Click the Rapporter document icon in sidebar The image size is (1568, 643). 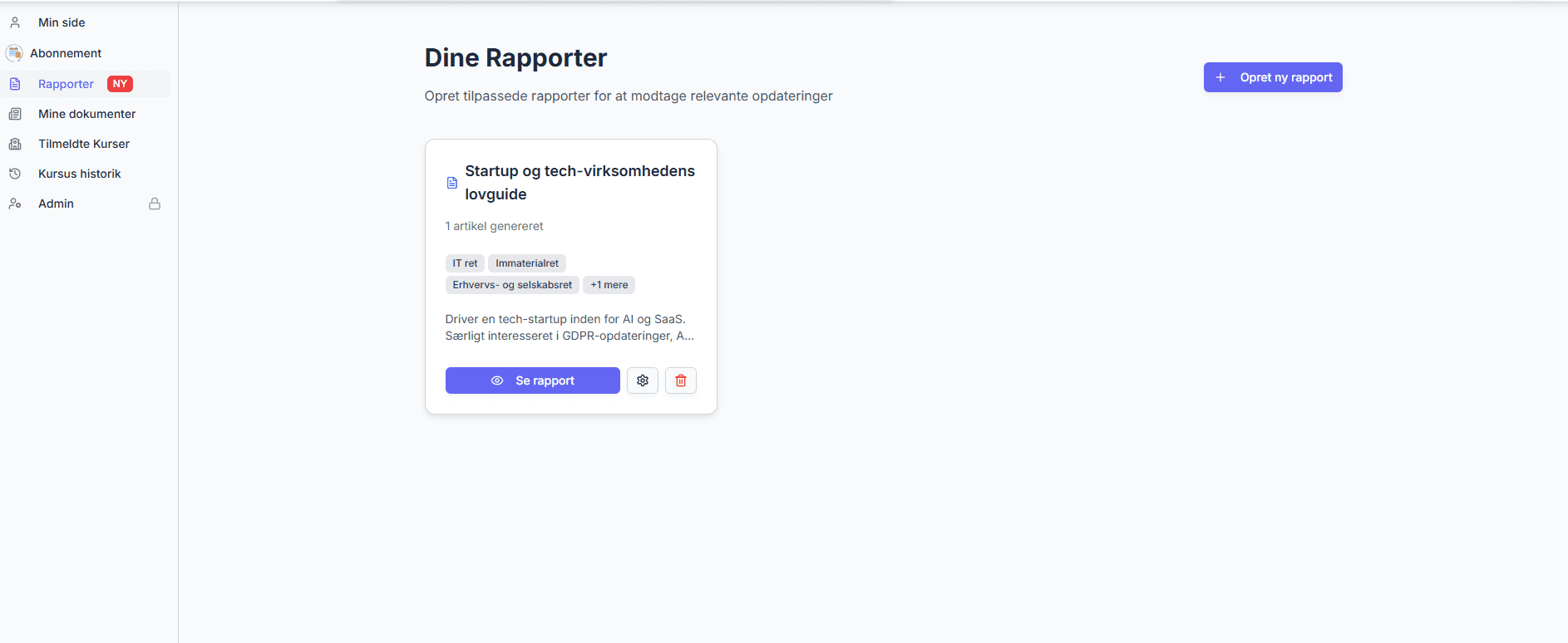point(15,84)
